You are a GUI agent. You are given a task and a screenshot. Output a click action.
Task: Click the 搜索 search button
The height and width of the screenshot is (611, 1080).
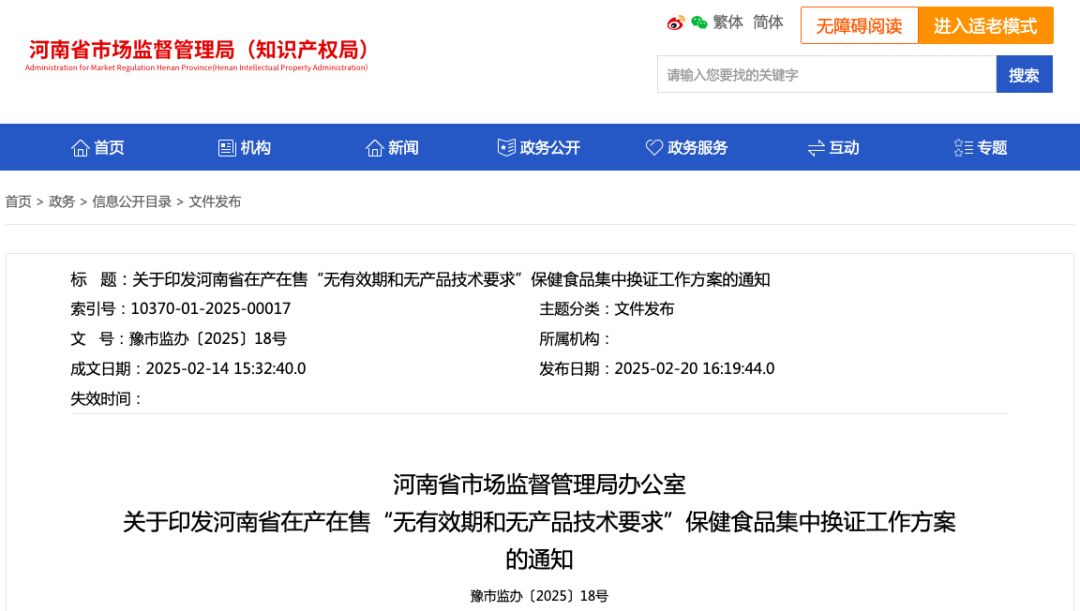point(1024,74)
